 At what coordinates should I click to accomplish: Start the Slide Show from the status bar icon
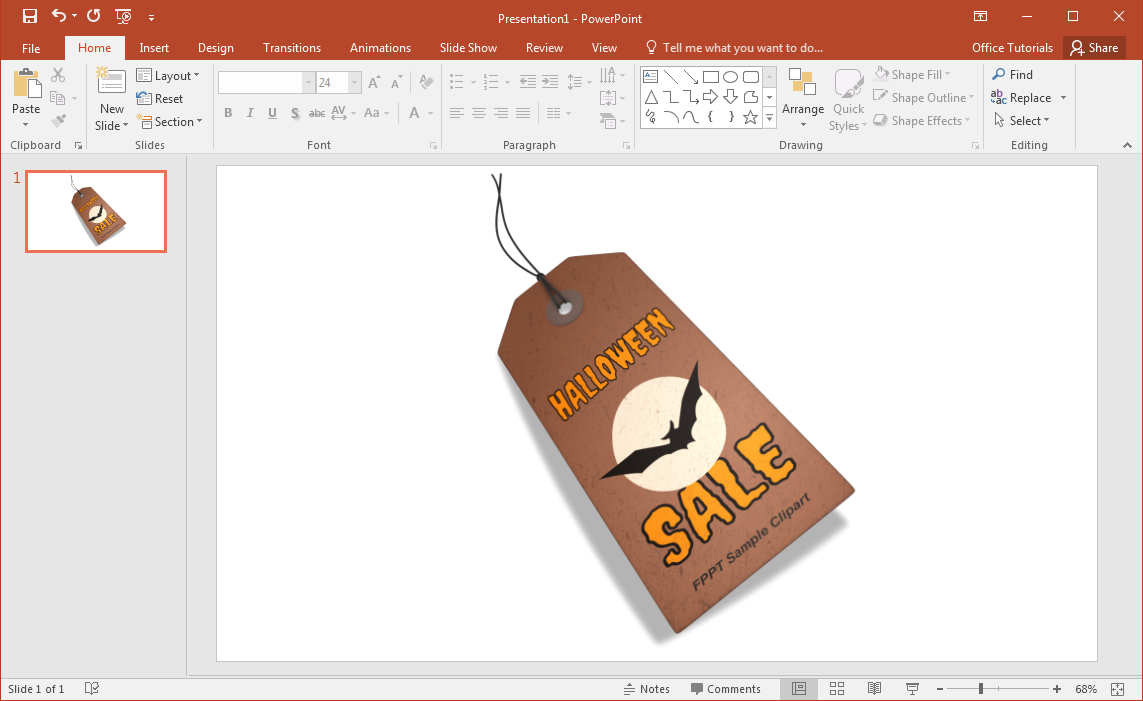912,689
